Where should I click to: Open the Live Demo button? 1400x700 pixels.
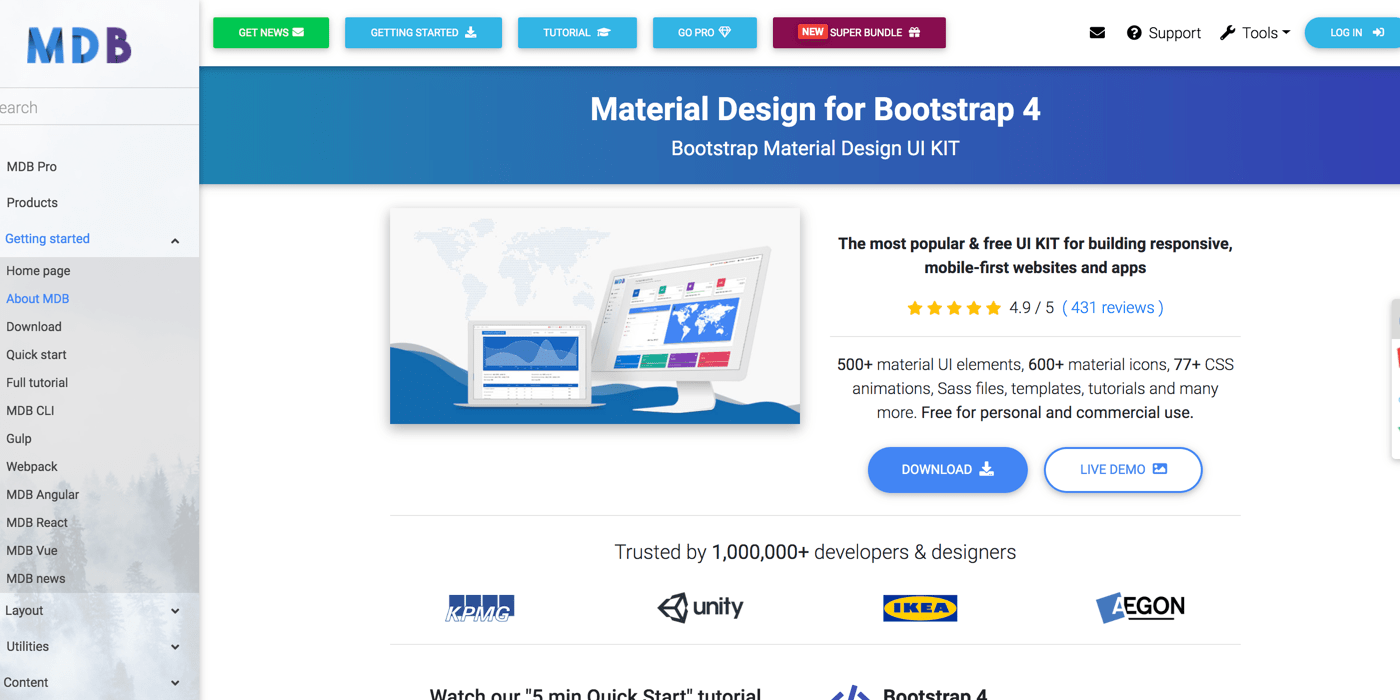(x=1123, y=470)
